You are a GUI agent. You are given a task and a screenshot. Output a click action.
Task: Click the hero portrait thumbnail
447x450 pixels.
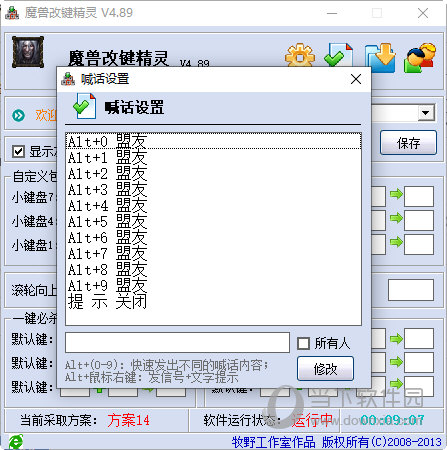[28, 52]
